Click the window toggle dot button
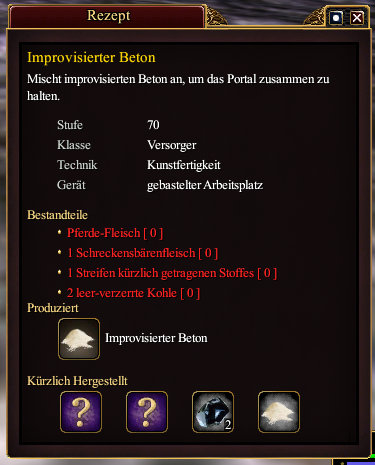Viewport: 375px width, 465px height. pos(336,18)
